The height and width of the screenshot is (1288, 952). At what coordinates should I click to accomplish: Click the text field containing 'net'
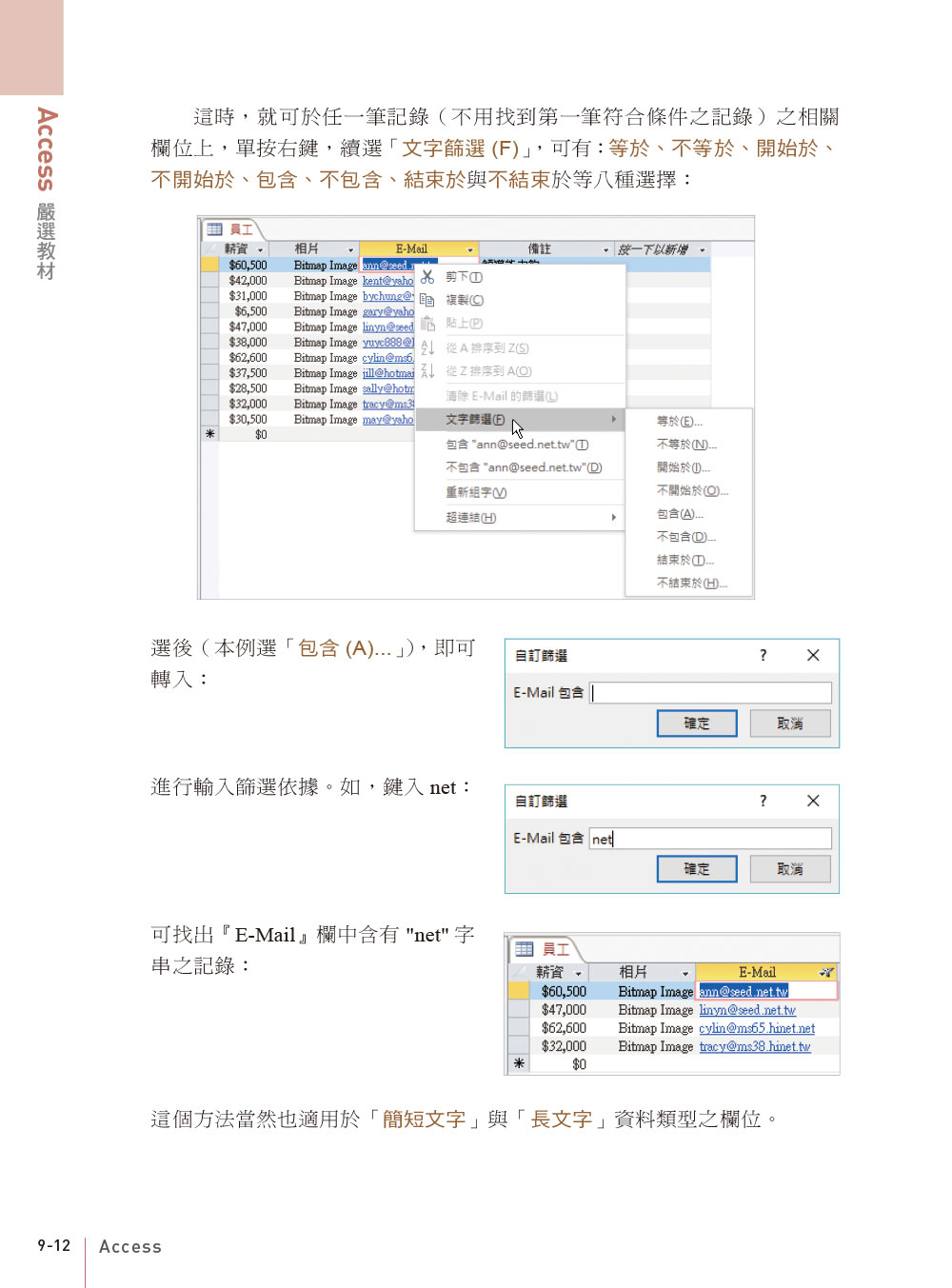click(x=709, y=839)
